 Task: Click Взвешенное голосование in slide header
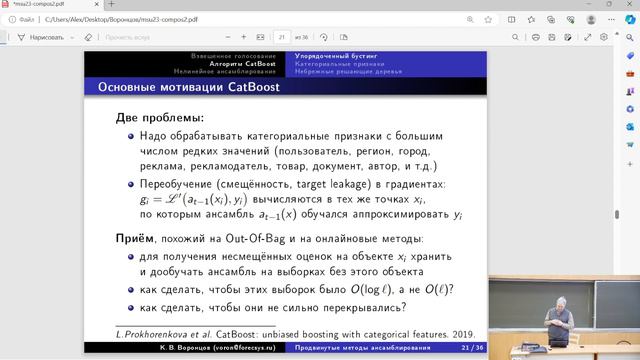coord(233,56)
